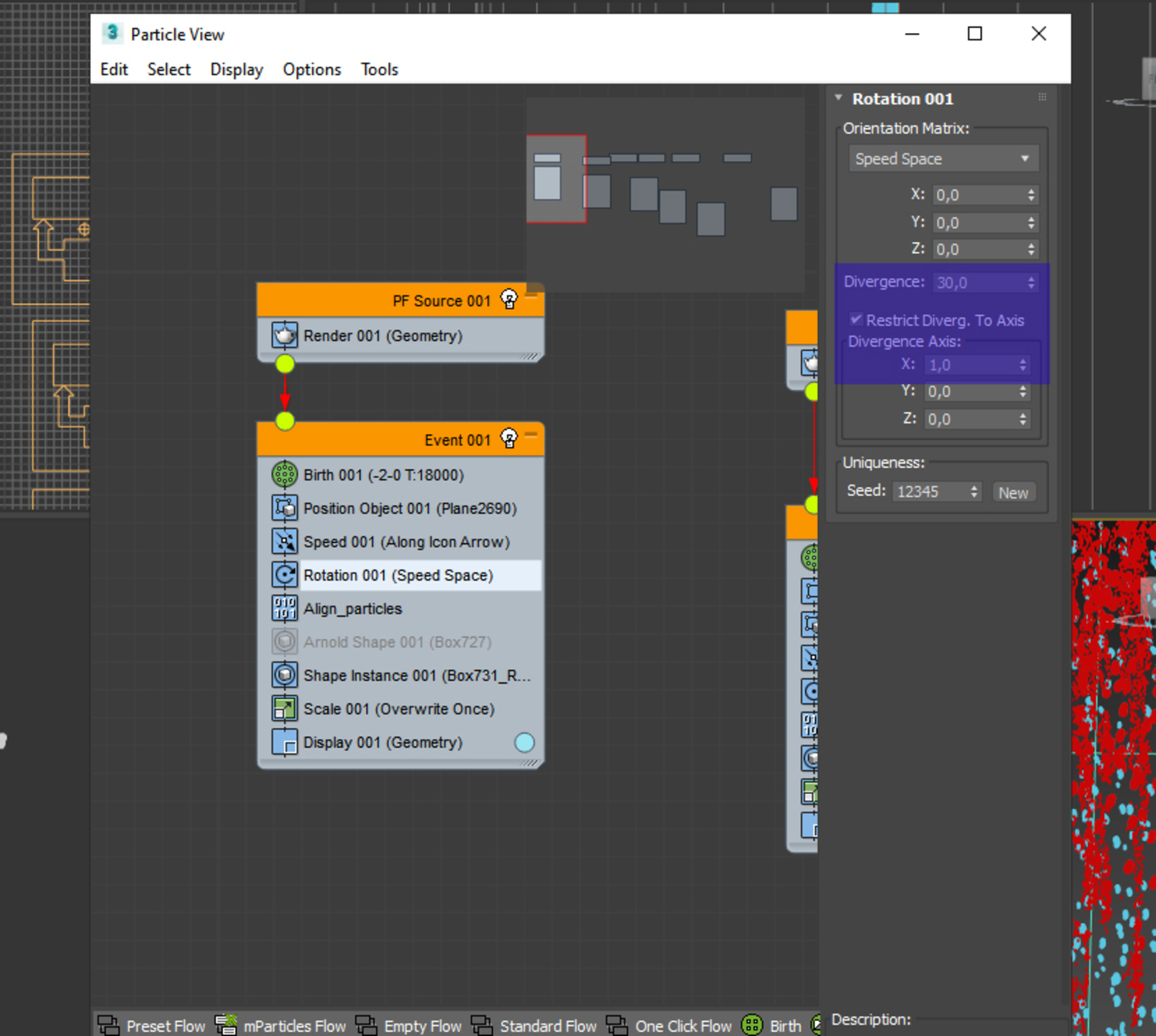Viewport: 1156px width, 1036px height.
Task: Select the Render 001 operator icon
Action: click(285, 335)
